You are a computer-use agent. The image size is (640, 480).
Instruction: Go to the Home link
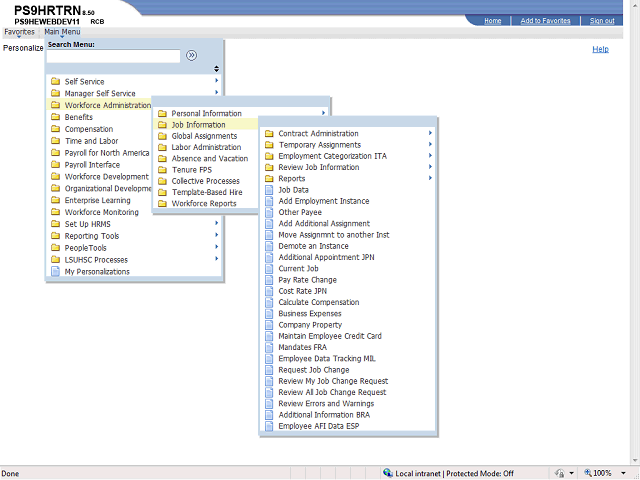[493, 21]
